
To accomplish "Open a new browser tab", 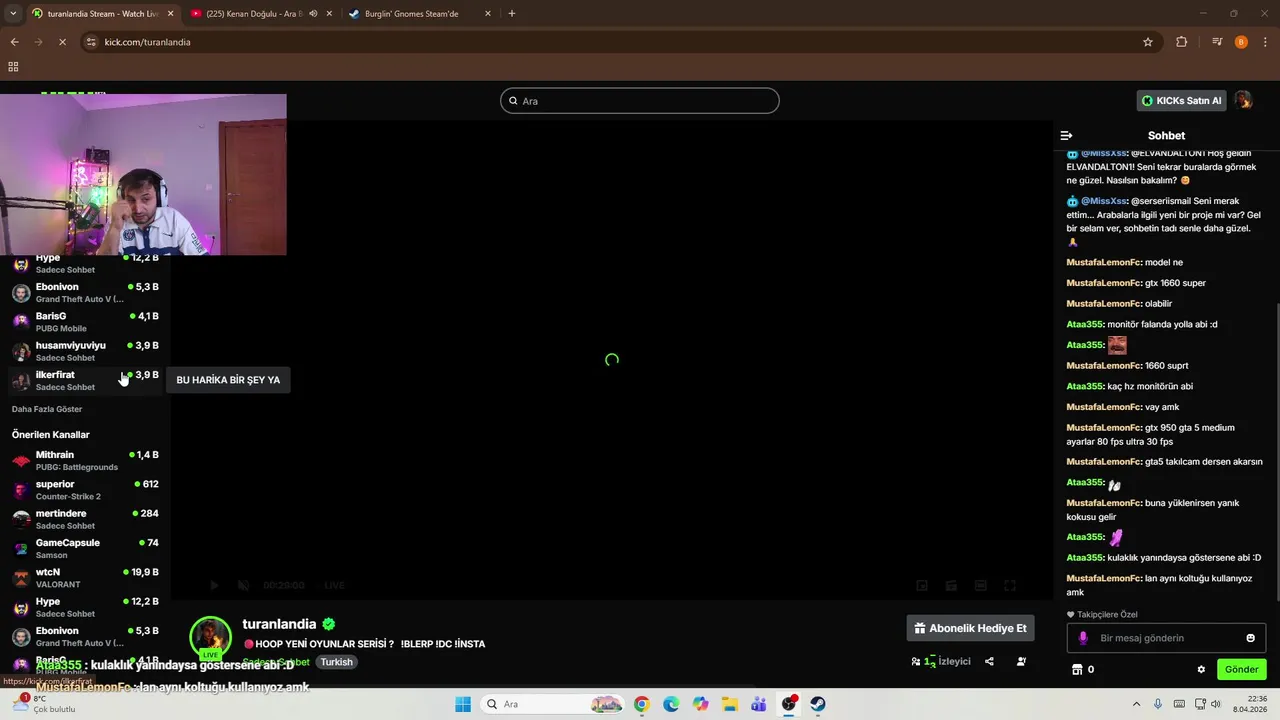I will (511, 14).
